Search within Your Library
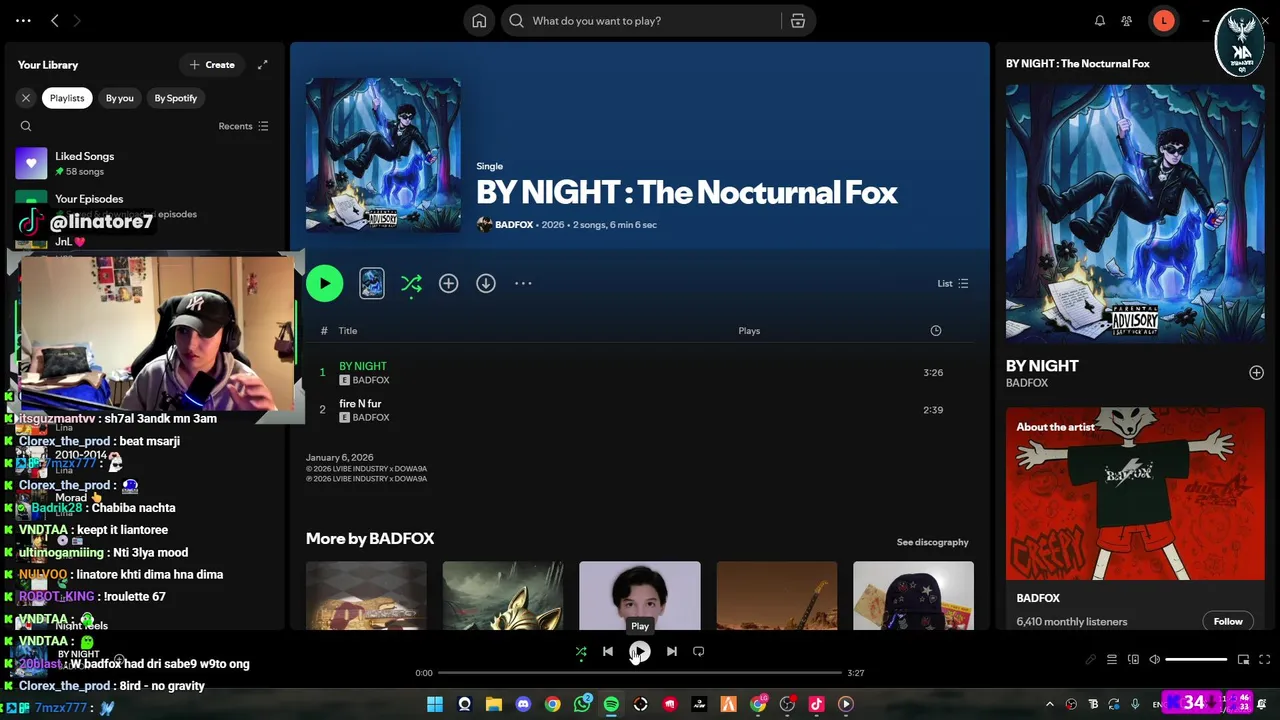The height and width of the screenshot is (720, 1280). [26, 126]
